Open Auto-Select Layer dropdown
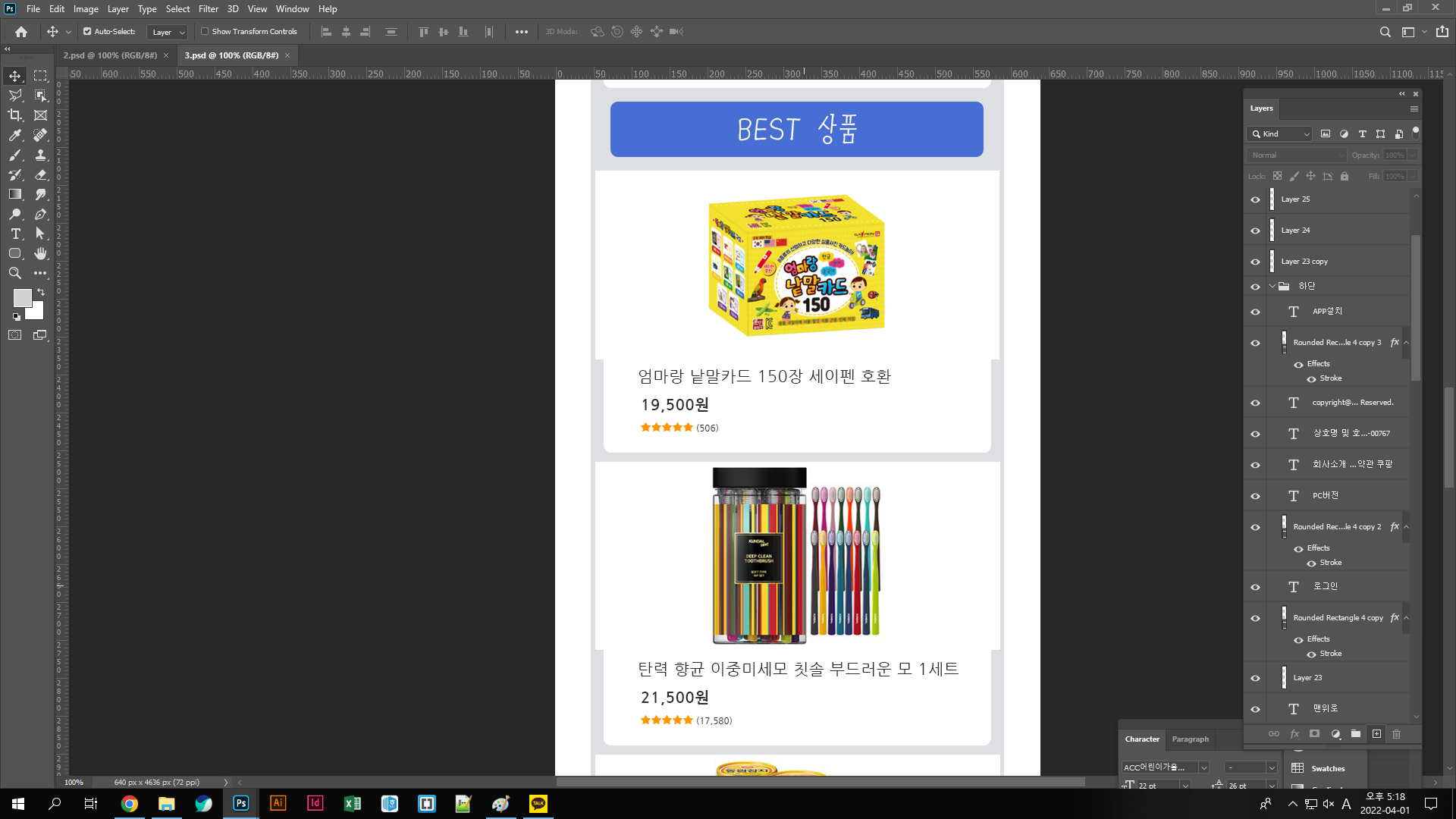Screen dimensions: 1456x819 pos(167,32)
